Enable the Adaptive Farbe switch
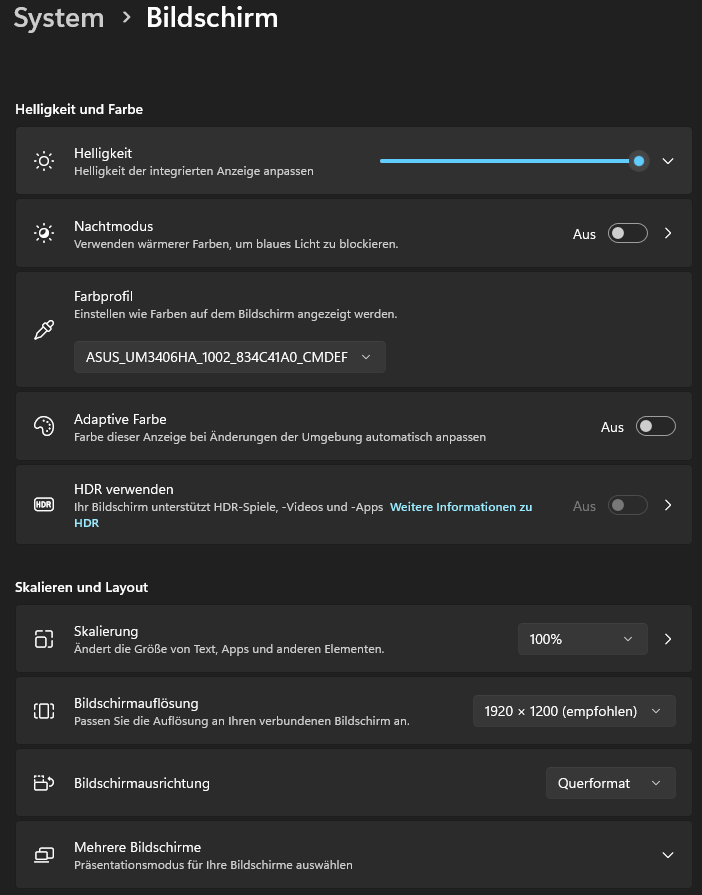Viewport: 702px width, 895px height. (656, 427)
